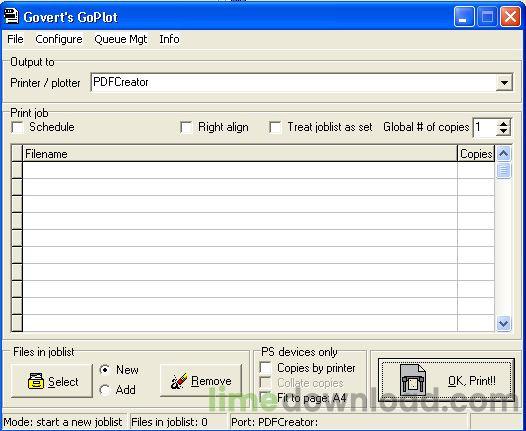Open the Info menu
The height and width of the screenshot is (431, 526).
coord(169,39)
